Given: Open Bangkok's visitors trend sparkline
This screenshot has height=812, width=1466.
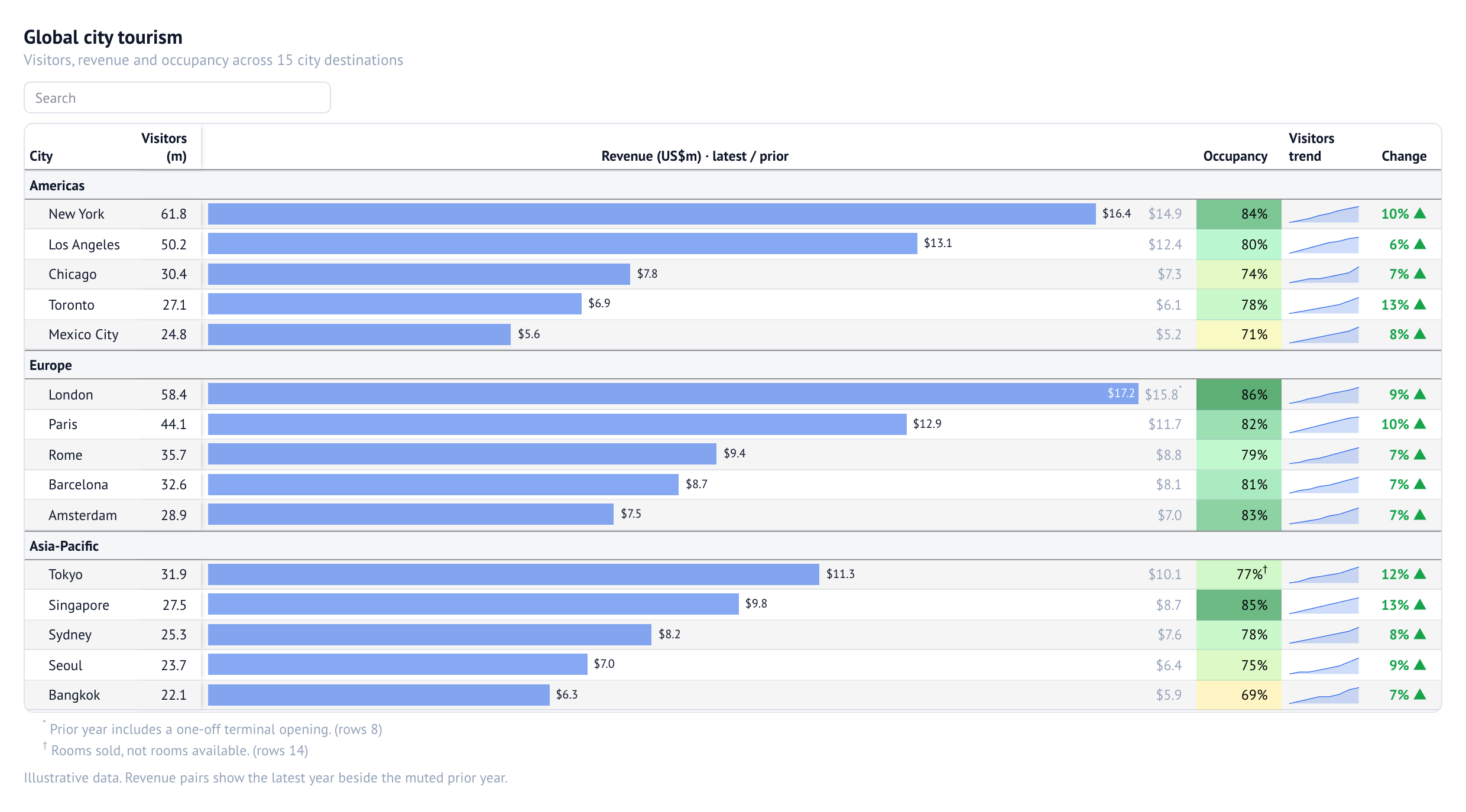Looking at the screenshot, I should tap(1324, 695).
